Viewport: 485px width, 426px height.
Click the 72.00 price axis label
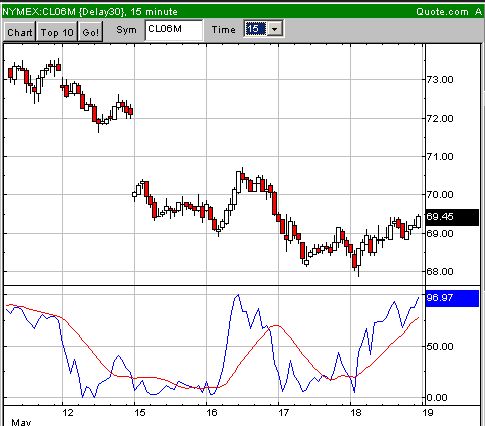pos(440,119)
